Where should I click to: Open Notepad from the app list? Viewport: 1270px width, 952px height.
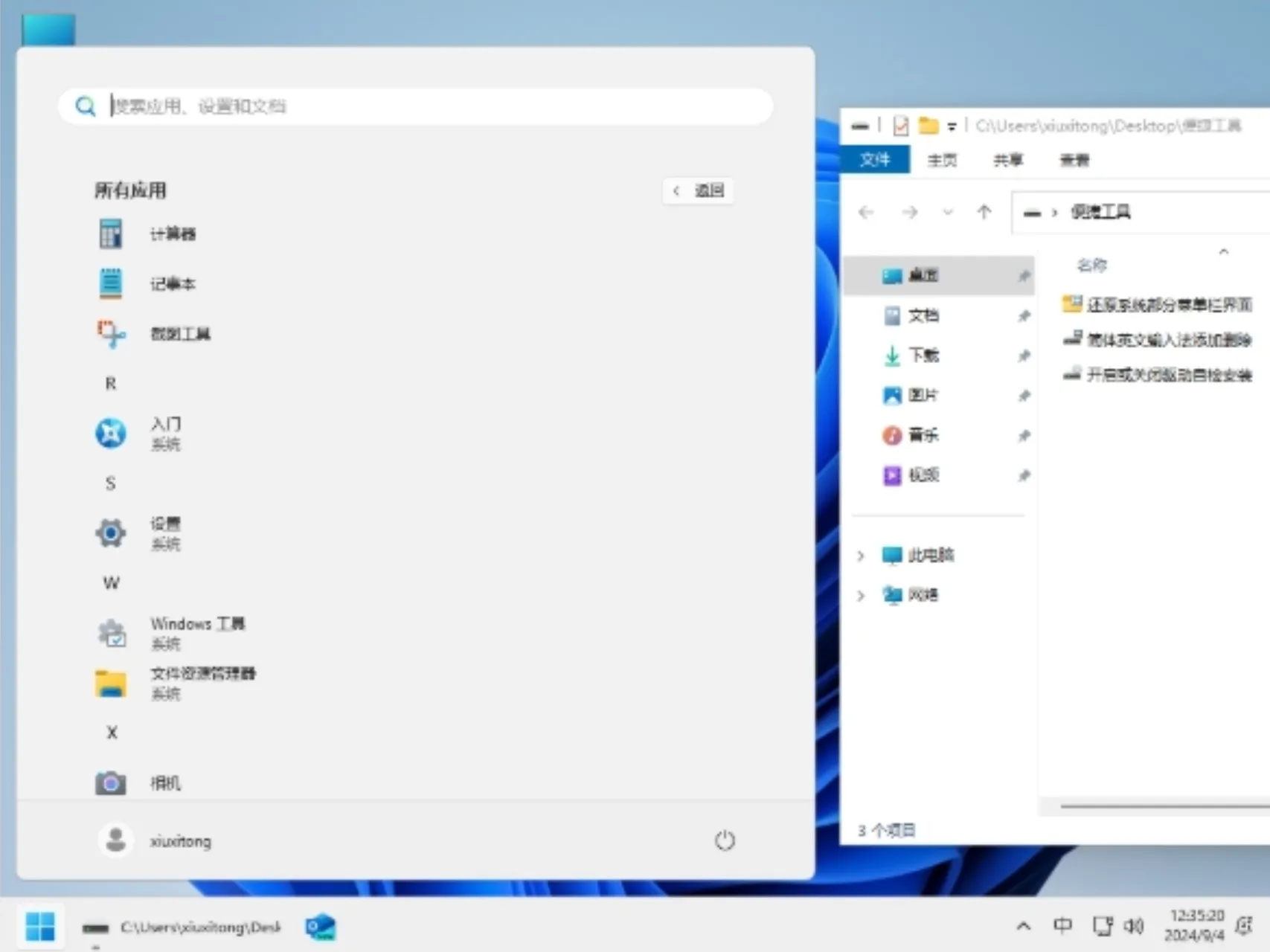point(173,283)
